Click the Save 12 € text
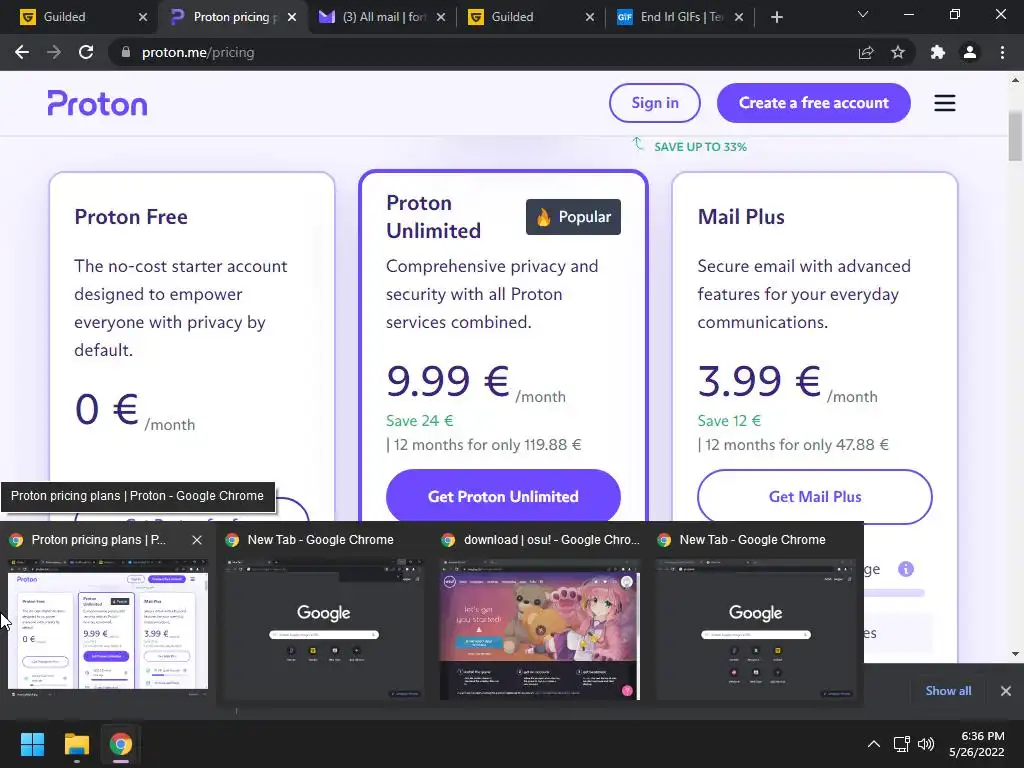The width and height of the screenshot is (1024, 768). click(729, 421)
